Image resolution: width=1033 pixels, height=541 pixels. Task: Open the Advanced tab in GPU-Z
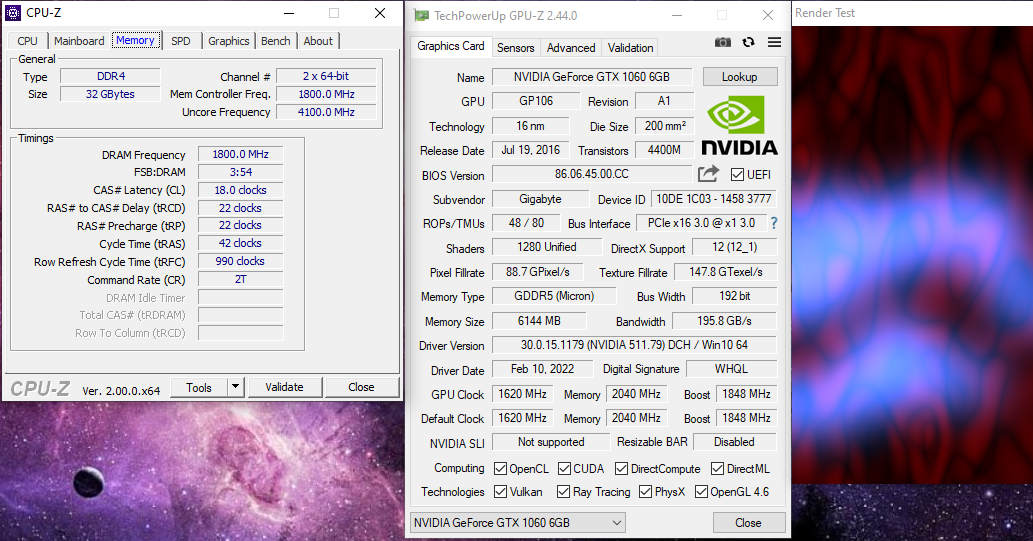(x=571, y=47)
